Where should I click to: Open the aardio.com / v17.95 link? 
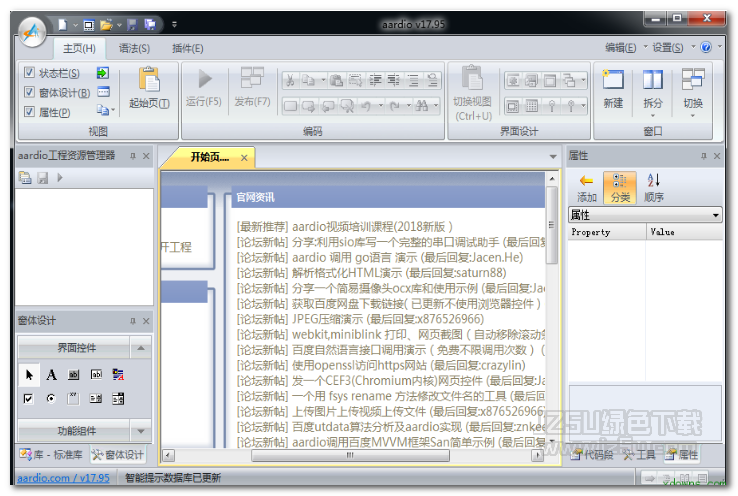(64, 478)
